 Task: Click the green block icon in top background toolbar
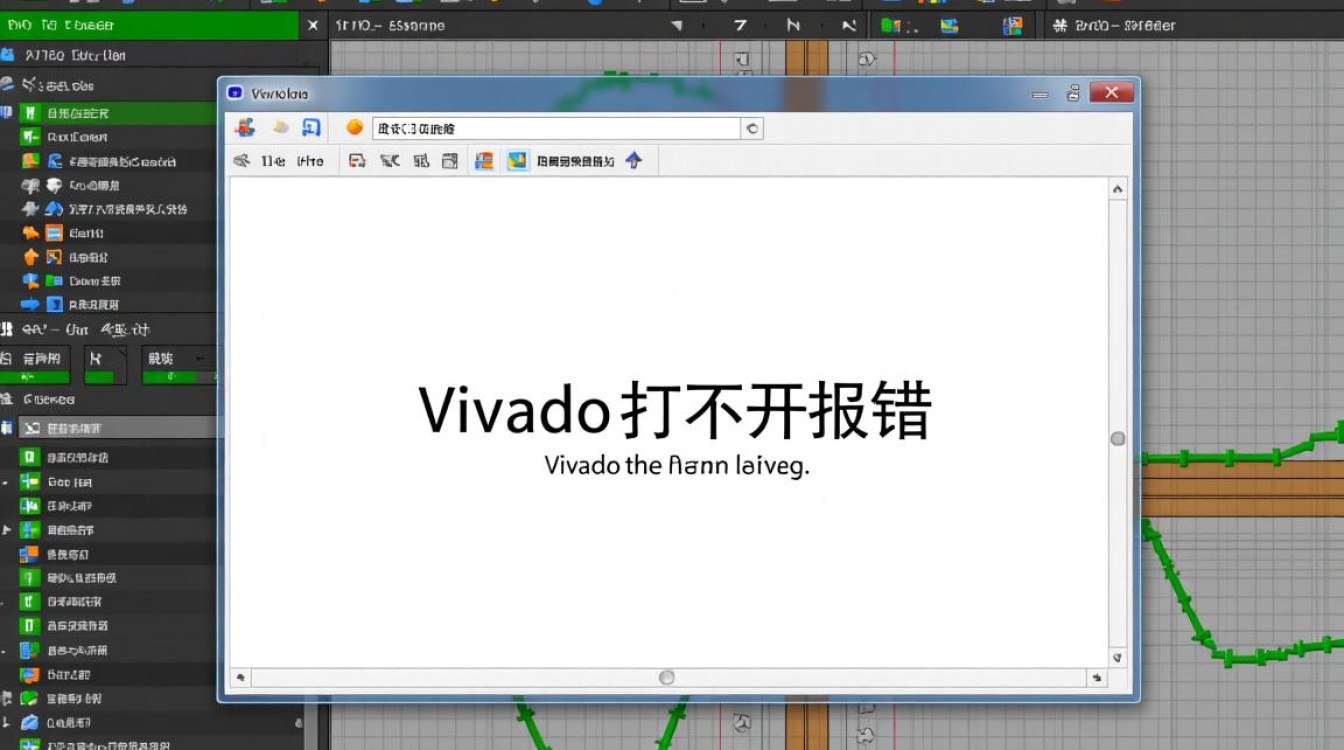coord(891,26)
